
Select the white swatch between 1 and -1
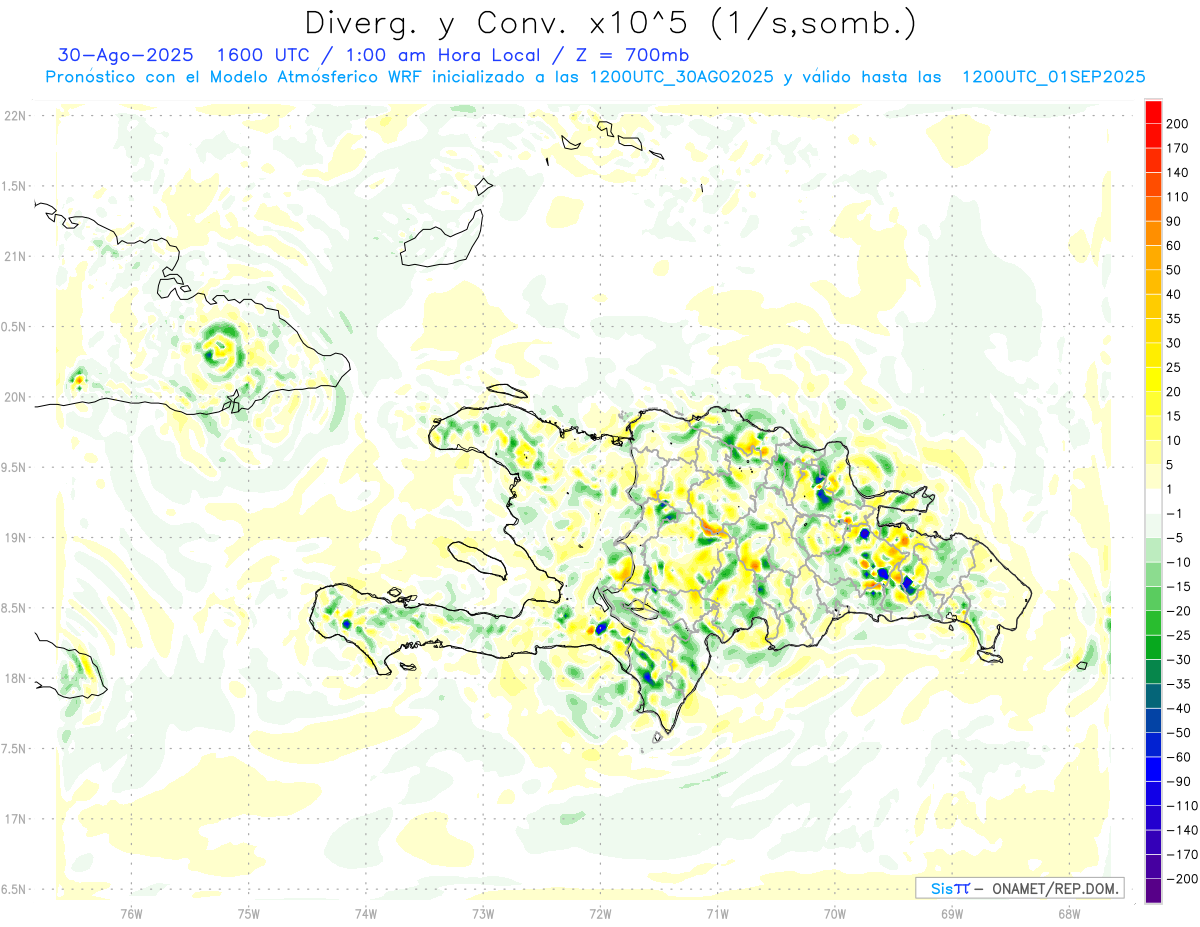coord(1153,501)
